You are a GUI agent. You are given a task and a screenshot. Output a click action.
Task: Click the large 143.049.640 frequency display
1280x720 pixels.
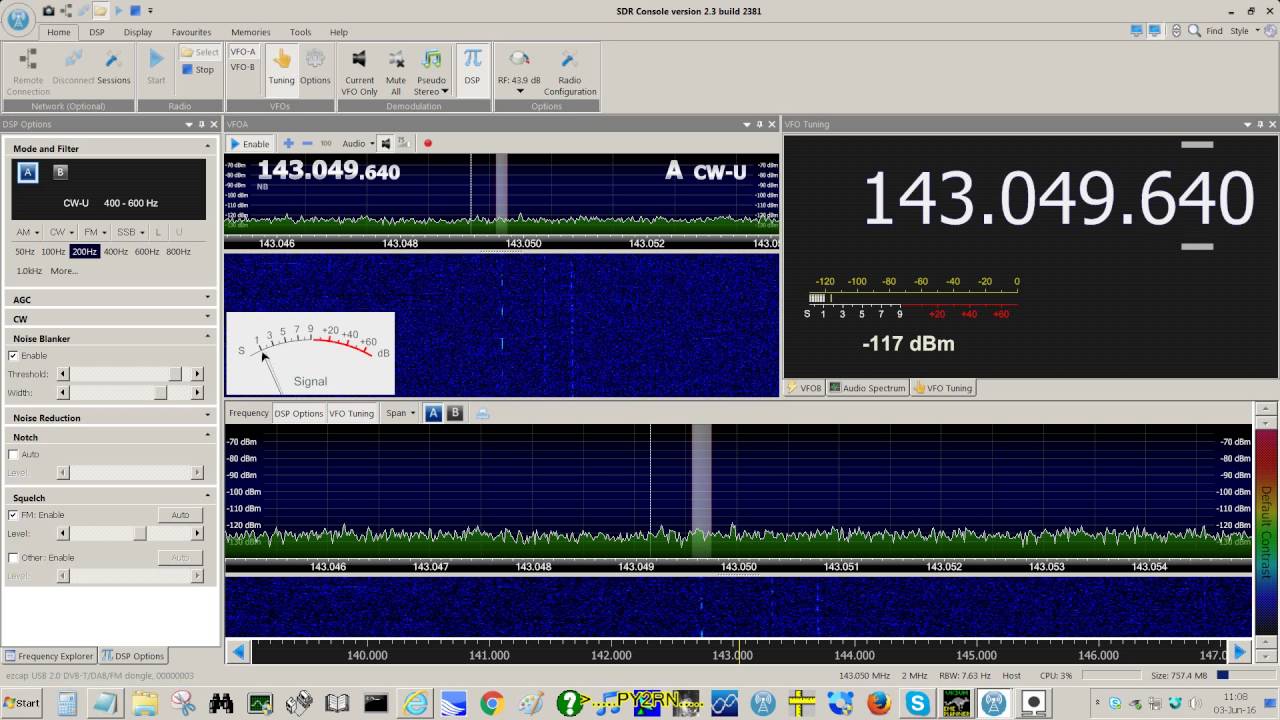click(1058, 198)
